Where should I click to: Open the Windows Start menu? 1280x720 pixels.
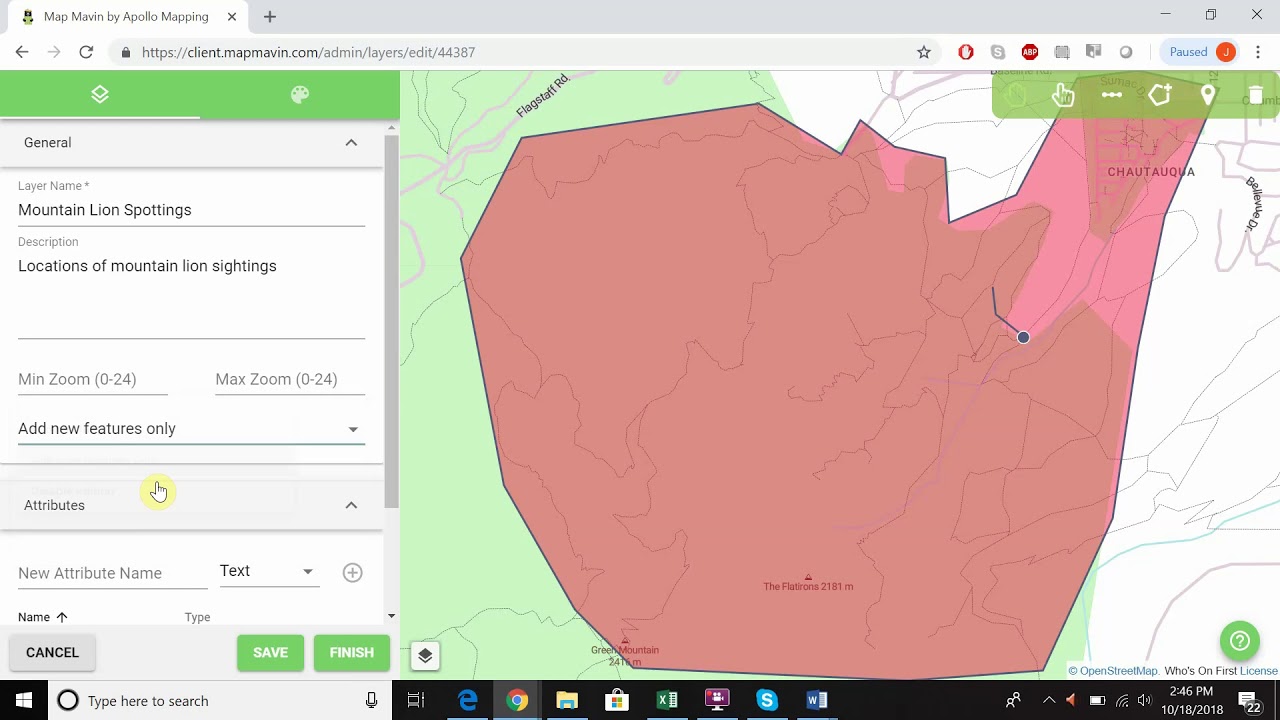click(x=24, y=700)
